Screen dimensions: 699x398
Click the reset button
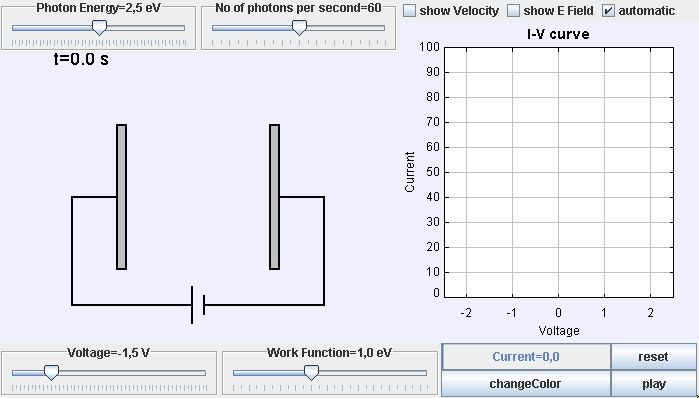coord(653,357)
